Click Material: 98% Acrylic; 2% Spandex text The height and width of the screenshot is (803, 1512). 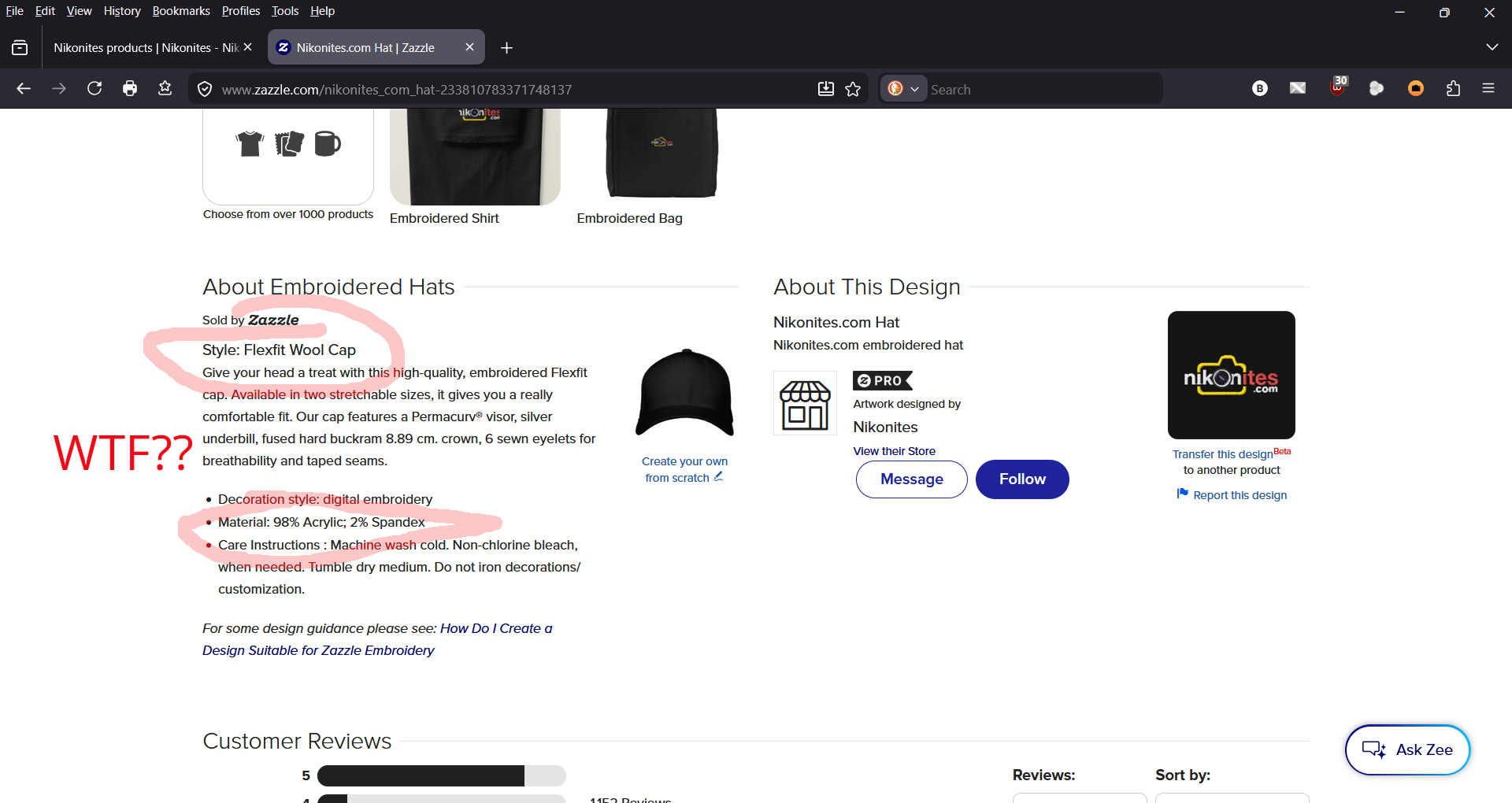[x=321, y=522]
